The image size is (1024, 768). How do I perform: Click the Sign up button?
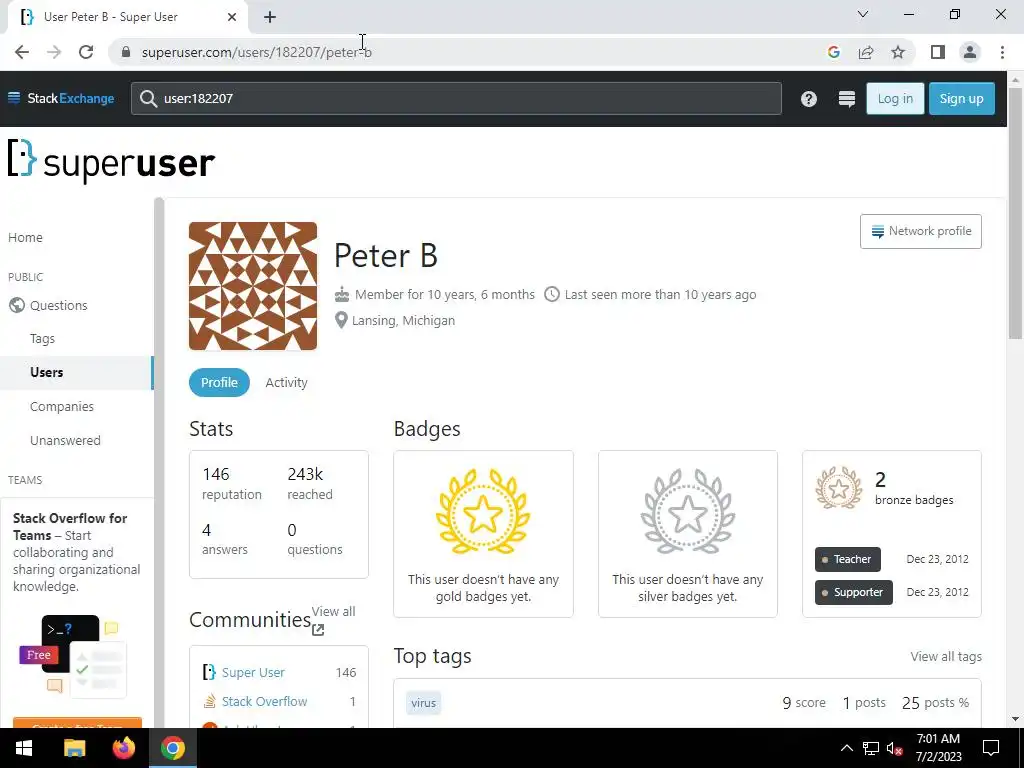[961, 99]
